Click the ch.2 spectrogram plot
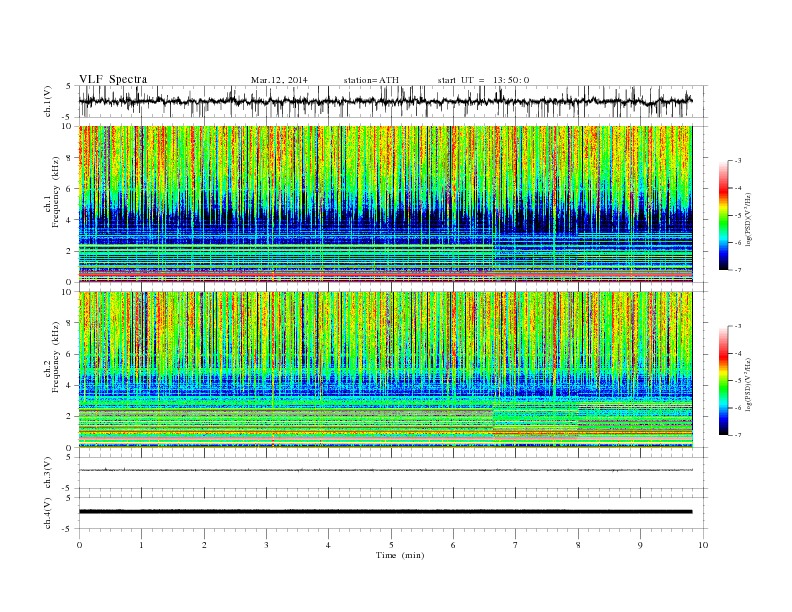This screenshot has width=792, height=612. pos(386,370)
